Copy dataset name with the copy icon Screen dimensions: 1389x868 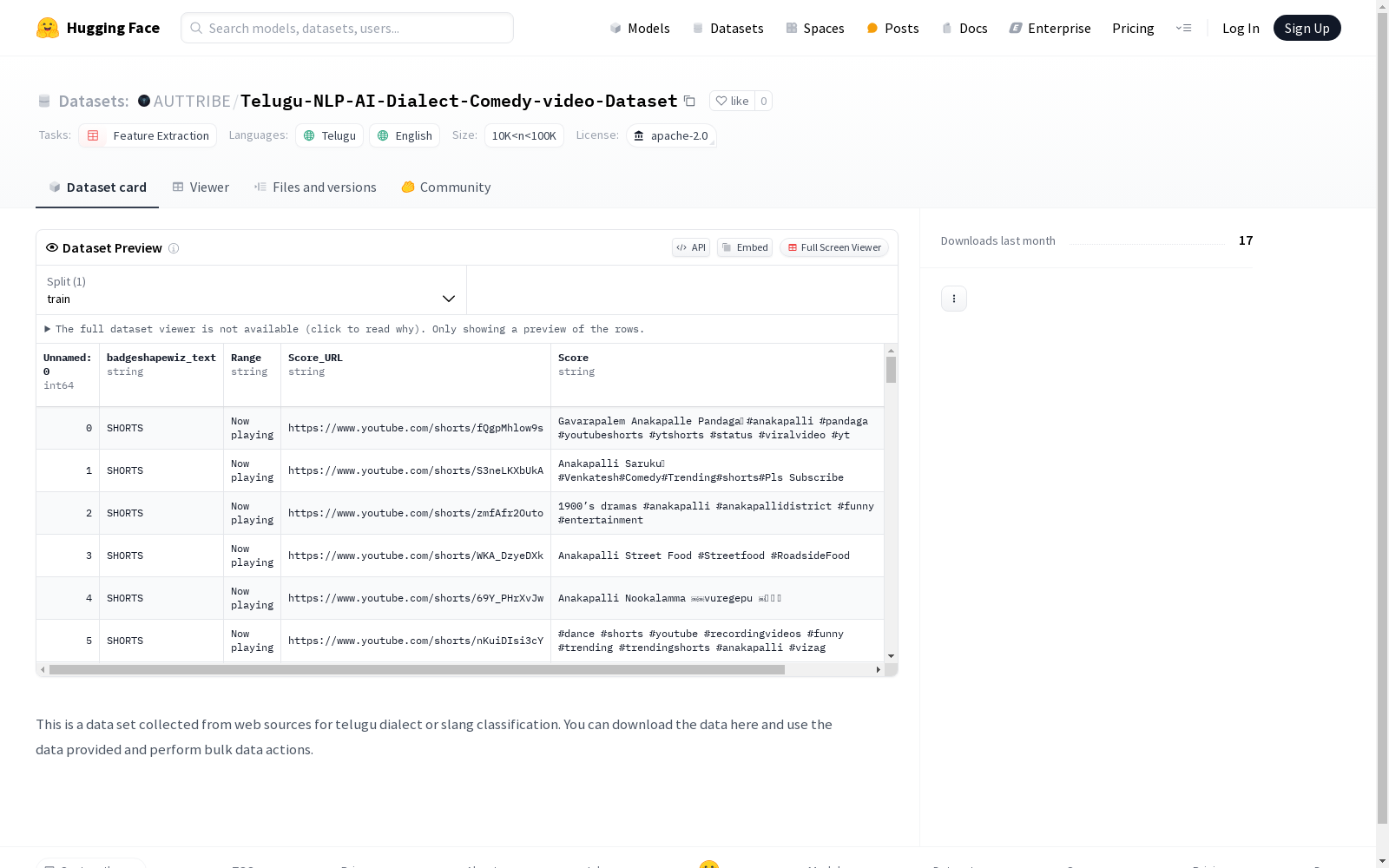tap(689, 101)
